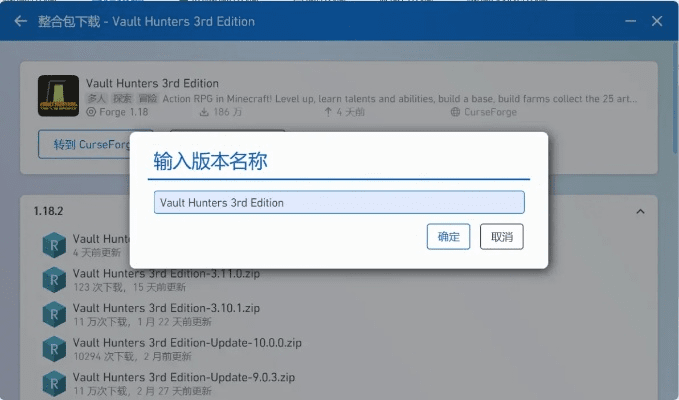
Task: Cancel the dialog with 取消
Action: pyautogui.click(x=501, y=237)
